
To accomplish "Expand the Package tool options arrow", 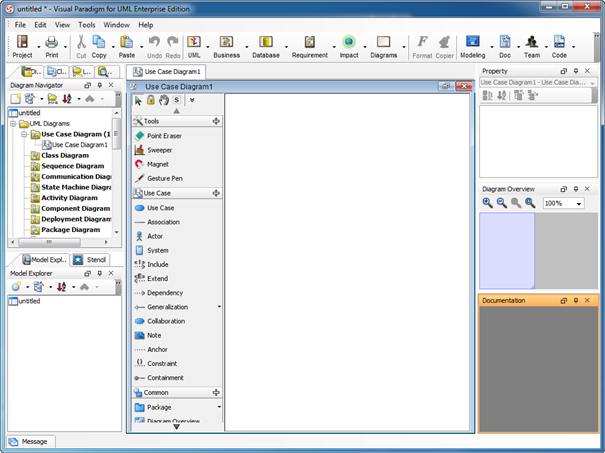I will (219, 407).
